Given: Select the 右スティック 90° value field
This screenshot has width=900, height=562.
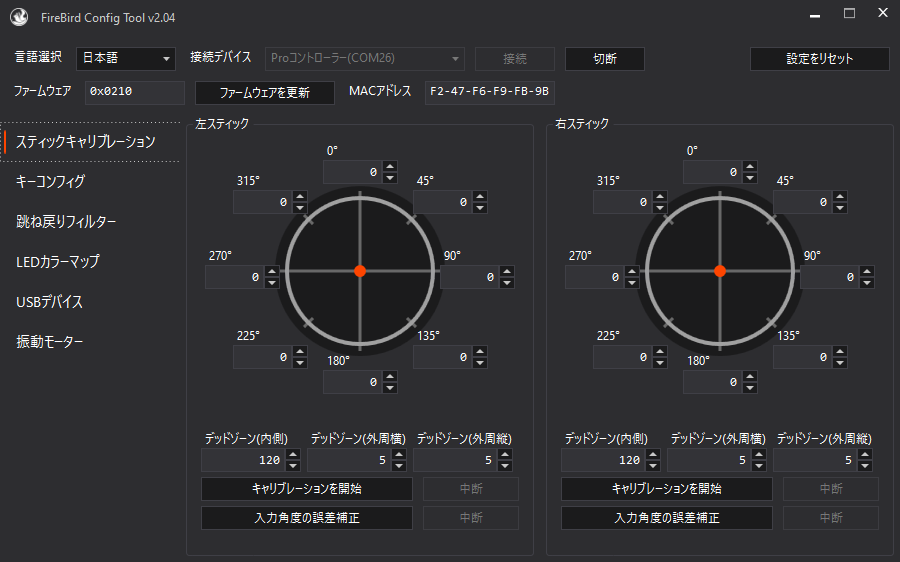Looking at the screenshot, I should pos(831,277).
